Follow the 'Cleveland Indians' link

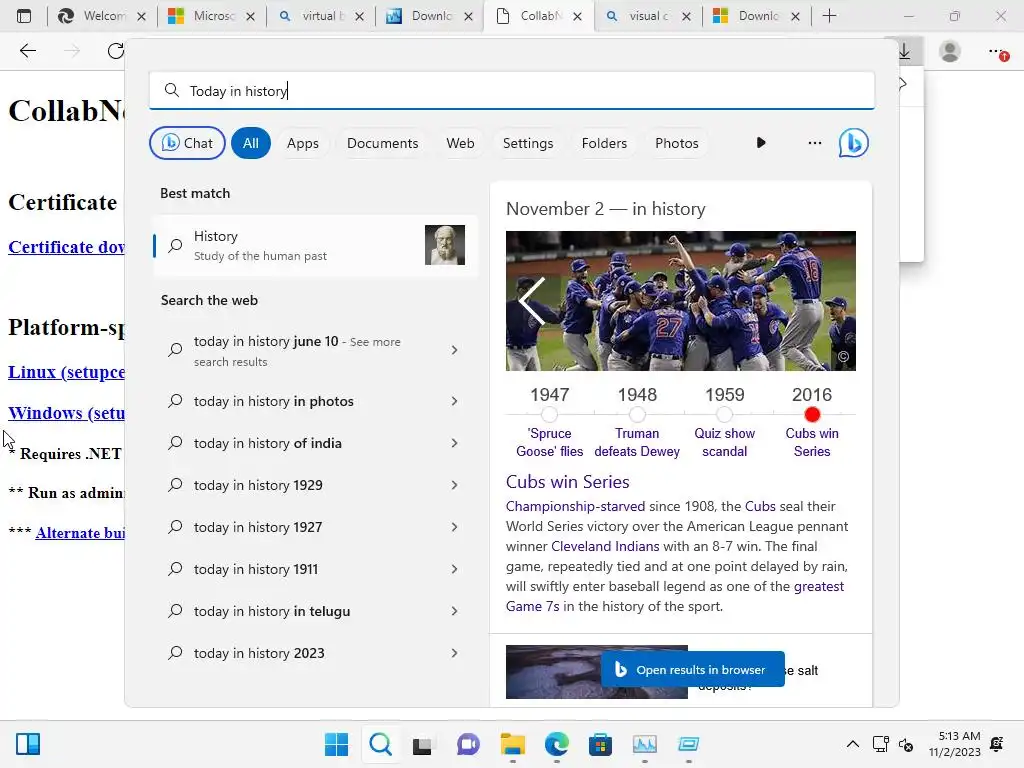coord(605,546)
